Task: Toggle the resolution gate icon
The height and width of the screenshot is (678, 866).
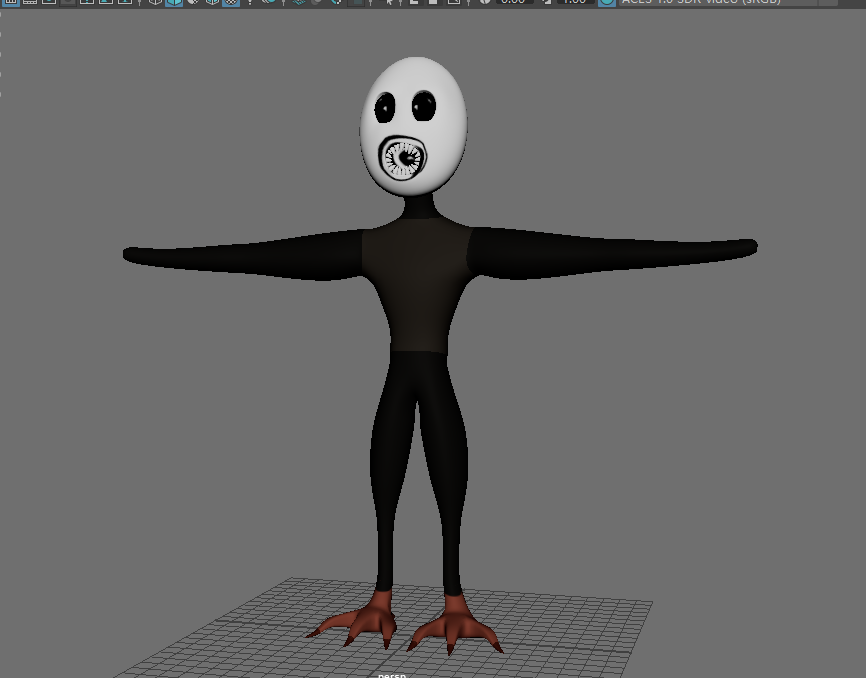Action: tap(49, 2)
